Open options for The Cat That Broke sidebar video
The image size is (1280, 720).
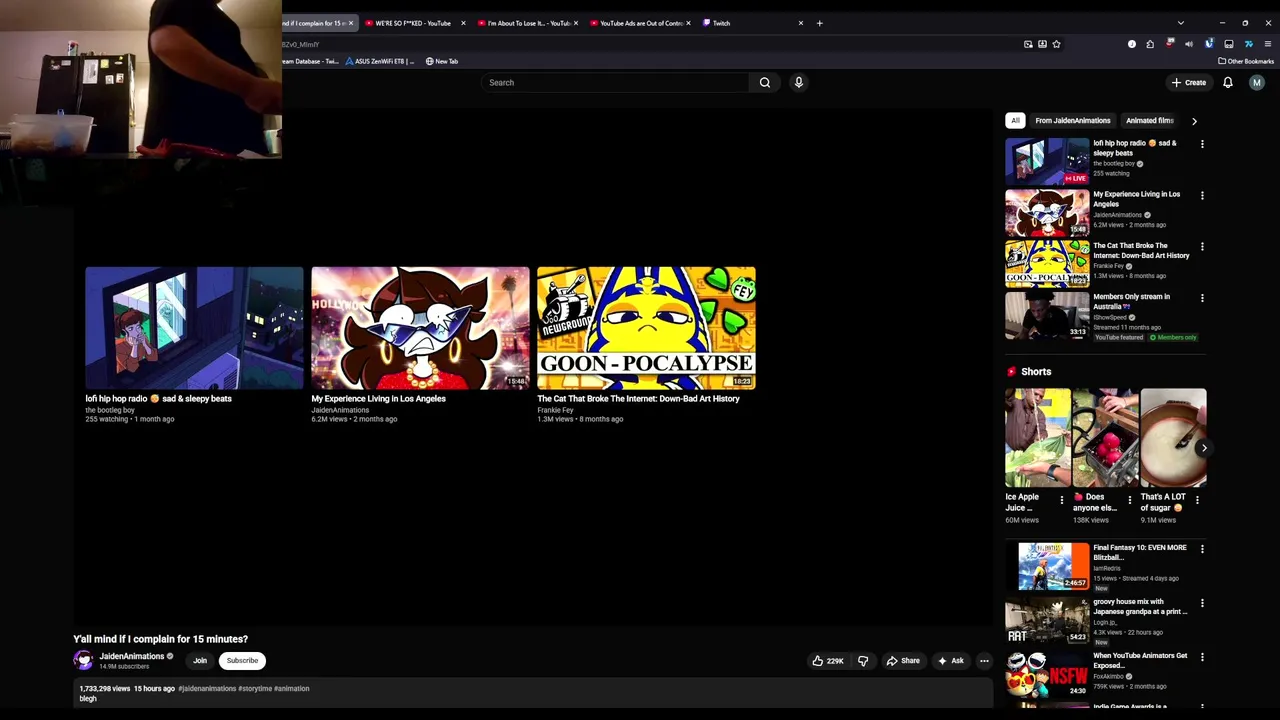click(1202, 246)
